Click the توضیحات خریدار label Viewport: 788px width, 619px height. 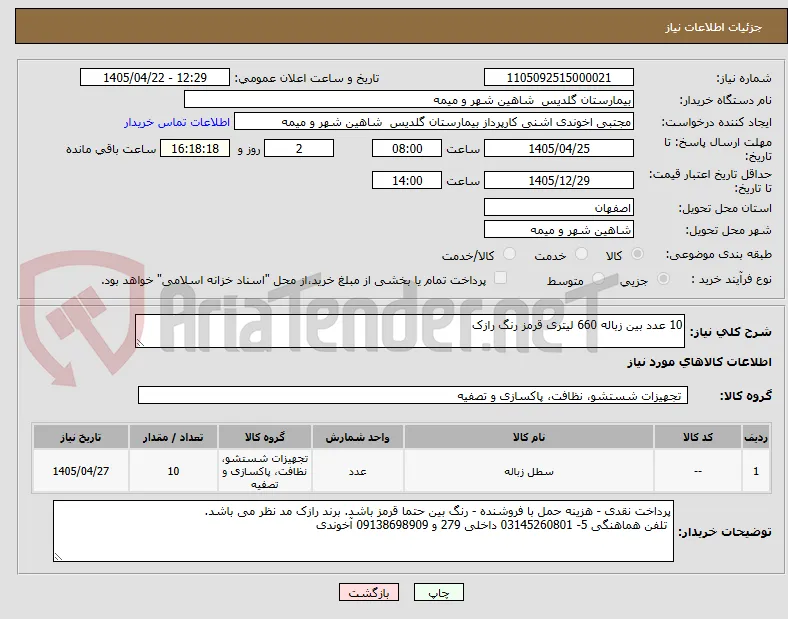[725, 532]
